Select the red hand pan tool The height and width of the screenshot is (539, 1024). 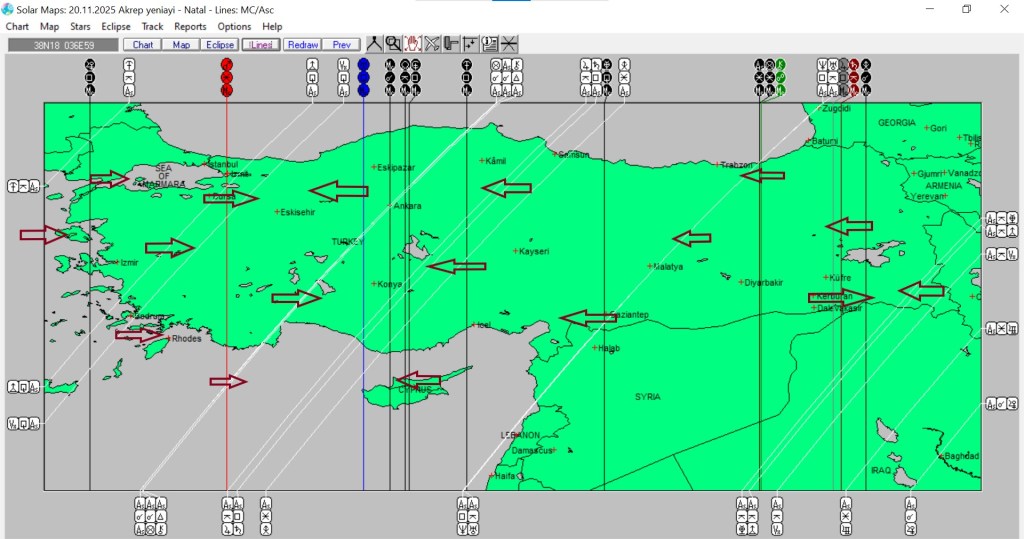[x=412, y=44]
